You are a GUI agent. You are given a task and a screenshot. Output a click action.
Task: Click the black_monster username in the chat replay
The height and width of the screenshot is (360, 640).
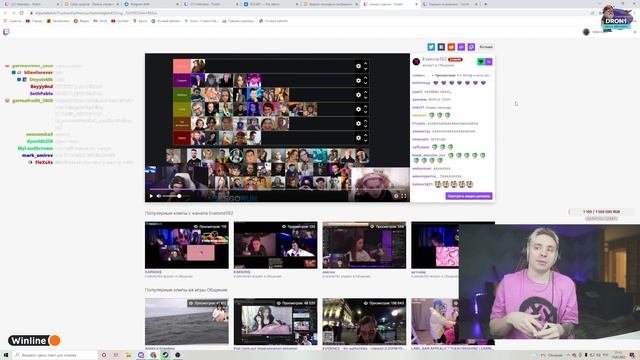pos(428,156)
